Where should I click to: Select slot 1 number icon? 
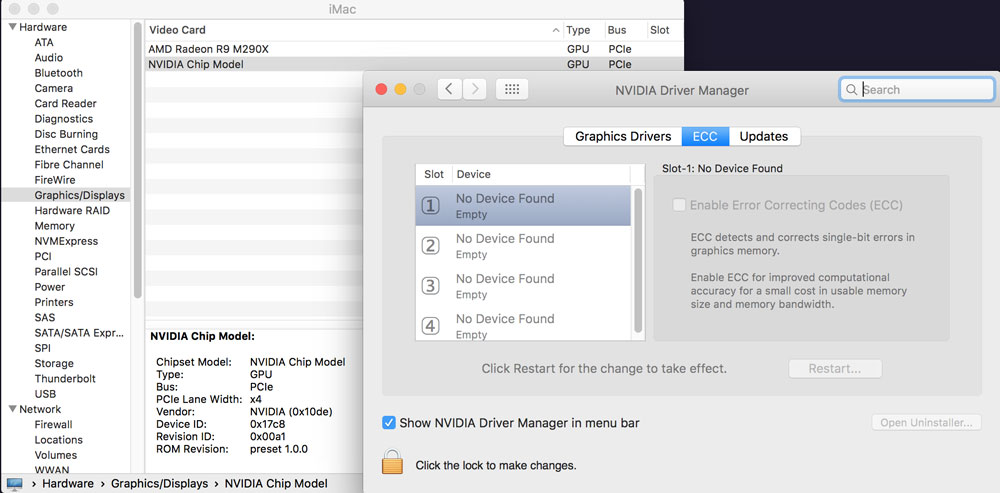point(431,205)
